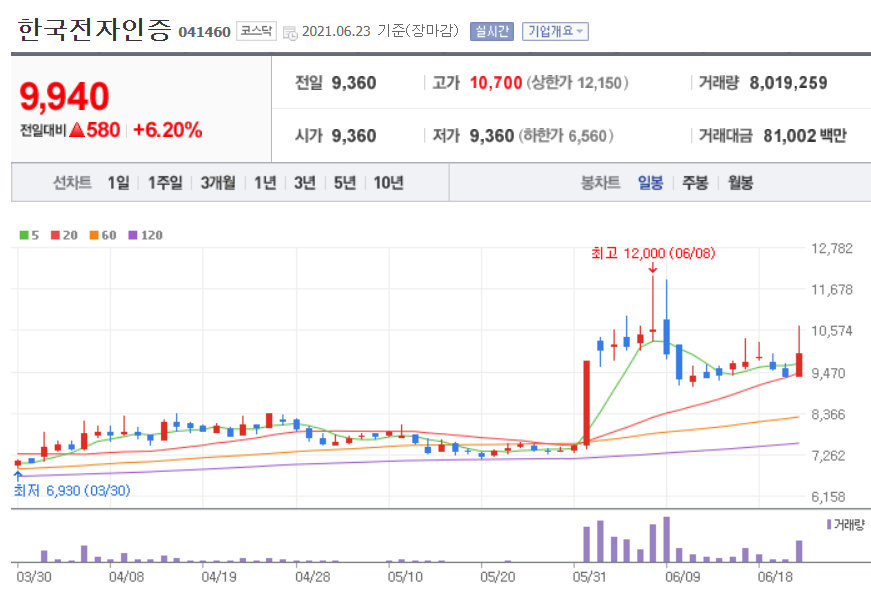
Task: Click the stock code 041460
Action: coord(204,32)
